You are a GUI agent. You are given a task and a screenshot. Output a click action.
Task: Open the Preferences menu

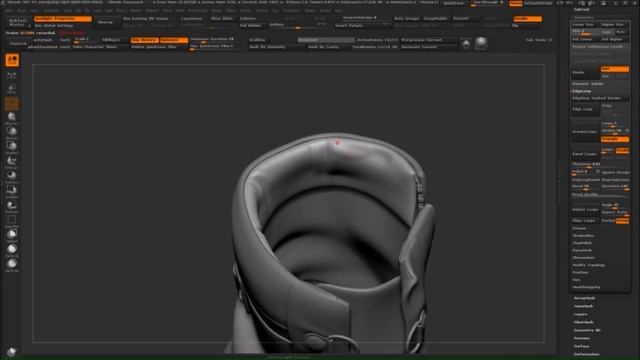coord(198,11)
